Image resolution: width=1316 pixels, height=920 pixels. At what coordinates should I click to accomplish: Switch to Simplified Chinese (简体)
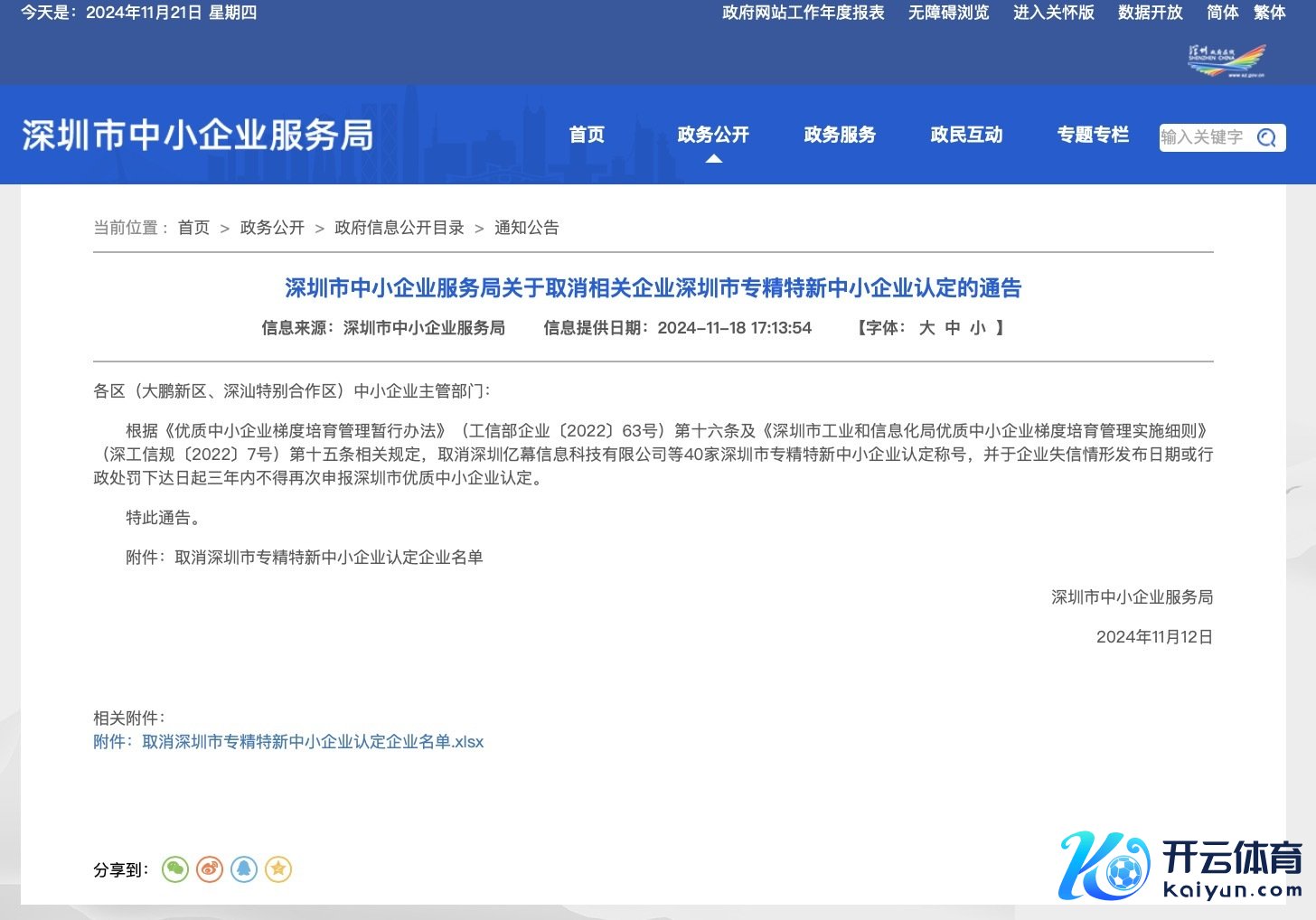pos(1222,13)
